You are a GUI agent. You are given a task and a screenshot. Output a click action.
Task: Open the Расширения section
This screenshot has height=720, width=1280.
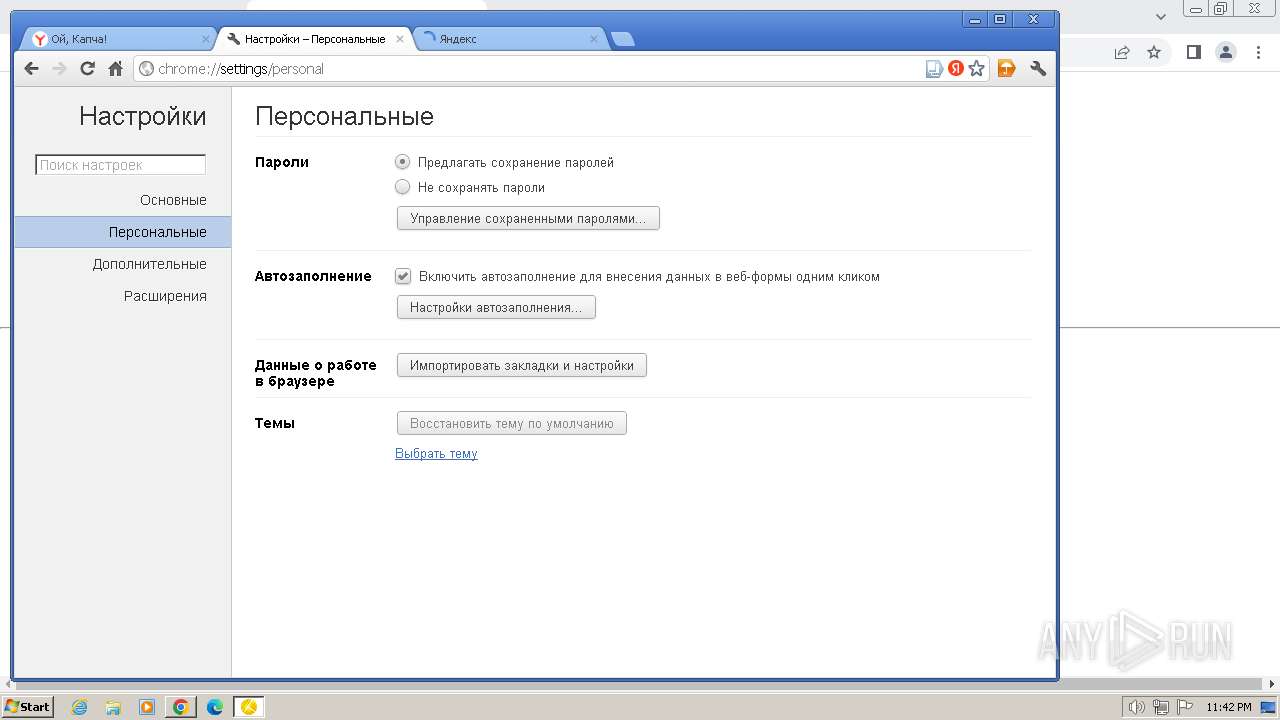pos(165,296)
